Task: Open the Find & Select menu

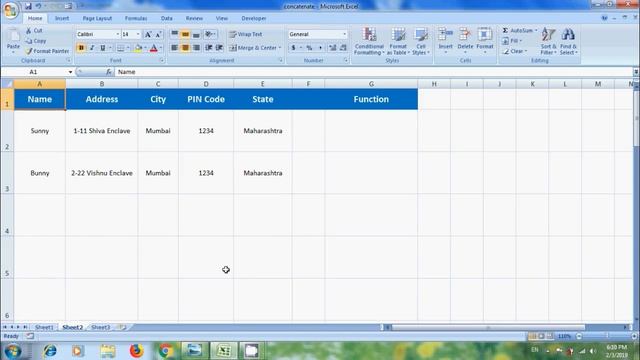Action: 568,41
